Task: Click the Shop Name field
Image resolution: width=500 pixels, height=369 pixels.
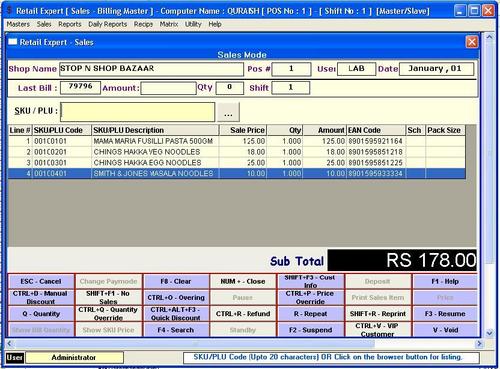Action: [x=151, y=69]
